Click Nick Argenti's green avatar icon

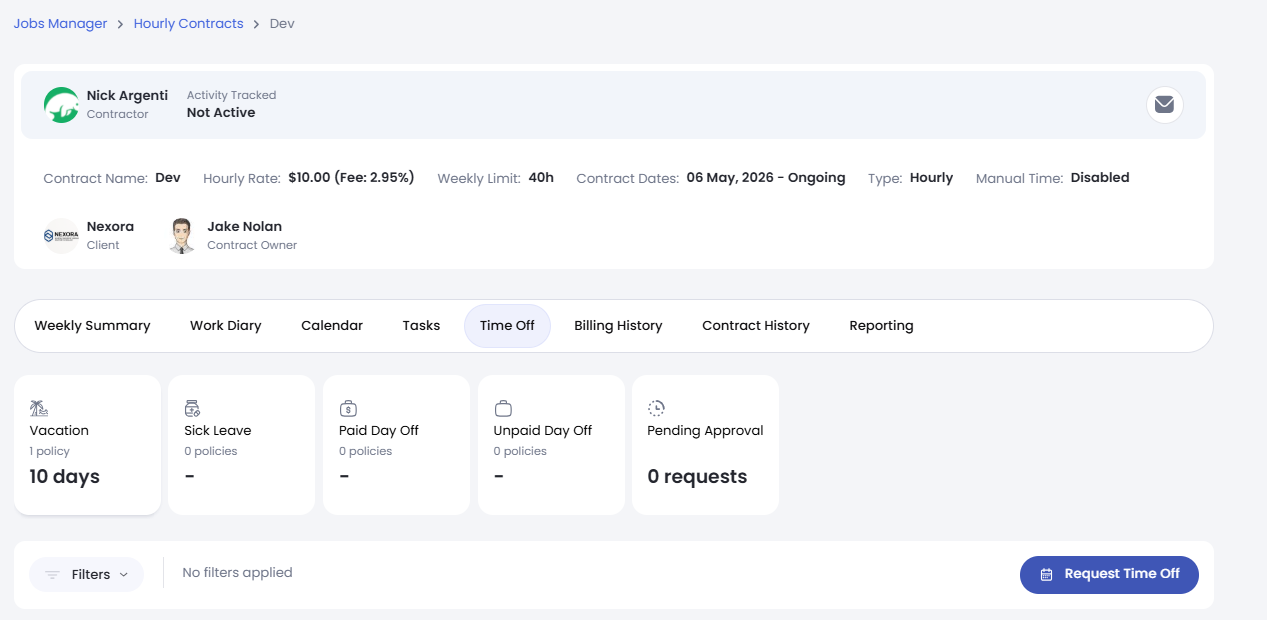[x=61, y=104]
